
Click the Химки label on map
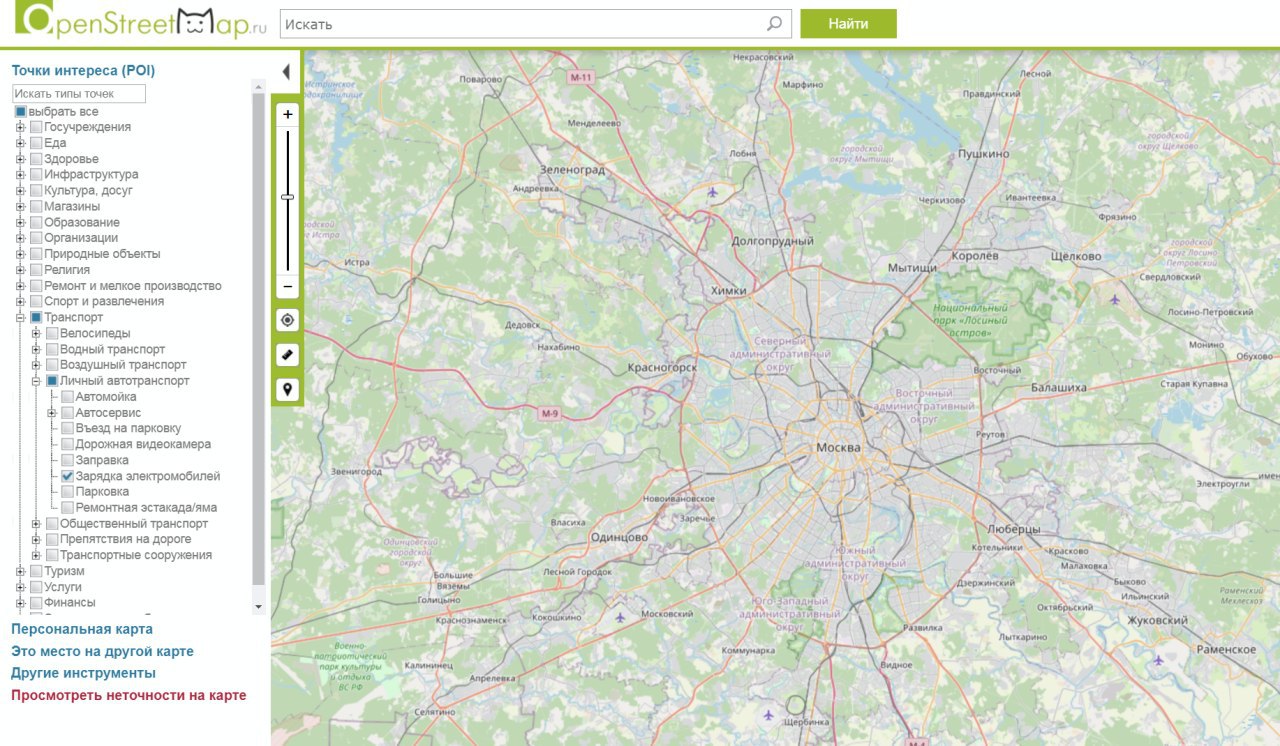[x=728, y=291]
